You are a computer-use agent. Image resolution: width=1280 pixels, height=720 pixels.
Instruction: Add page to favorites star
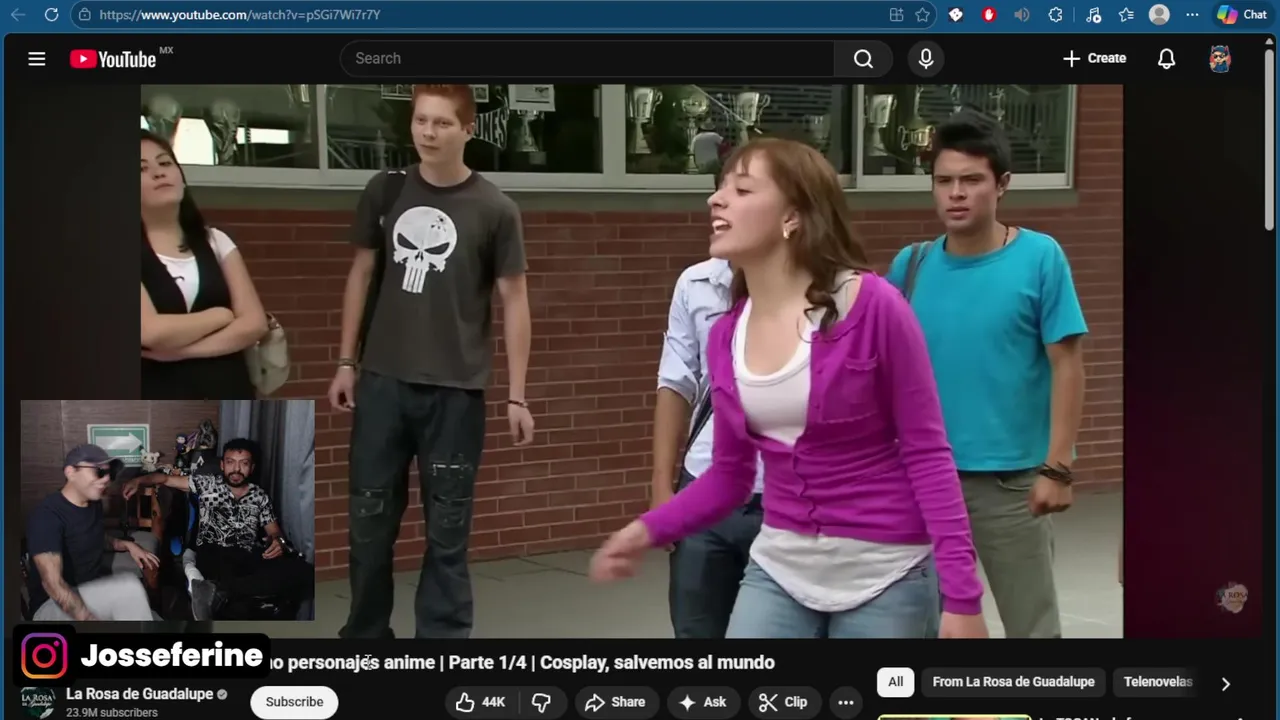pos(922,15)
